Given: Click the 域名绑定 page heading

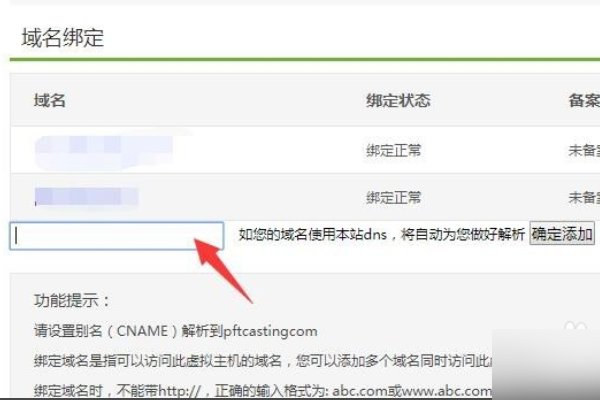Looking at the screenshot, I should 63,38.
